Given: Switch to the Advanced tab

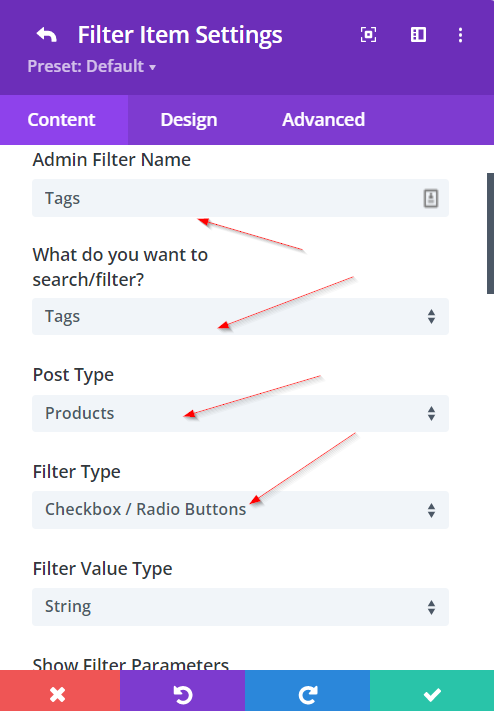Looking at the screenshot, I should 323,120.
